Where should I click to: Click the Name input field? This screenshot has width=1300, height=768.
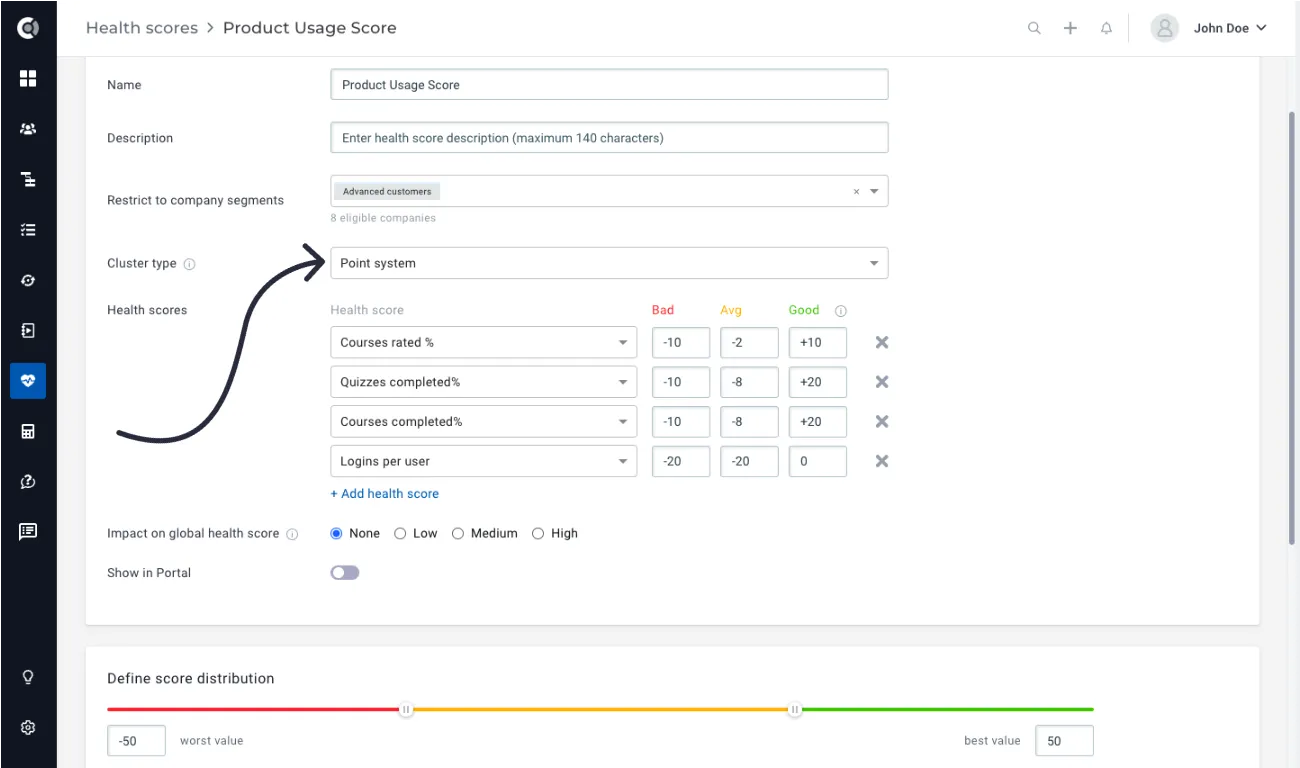tap(609, 84)
